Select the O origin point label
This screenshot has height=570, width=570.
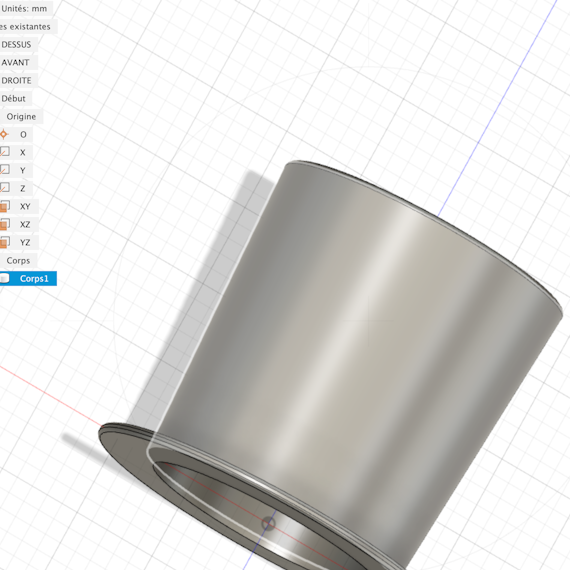[x=23, y=135]
